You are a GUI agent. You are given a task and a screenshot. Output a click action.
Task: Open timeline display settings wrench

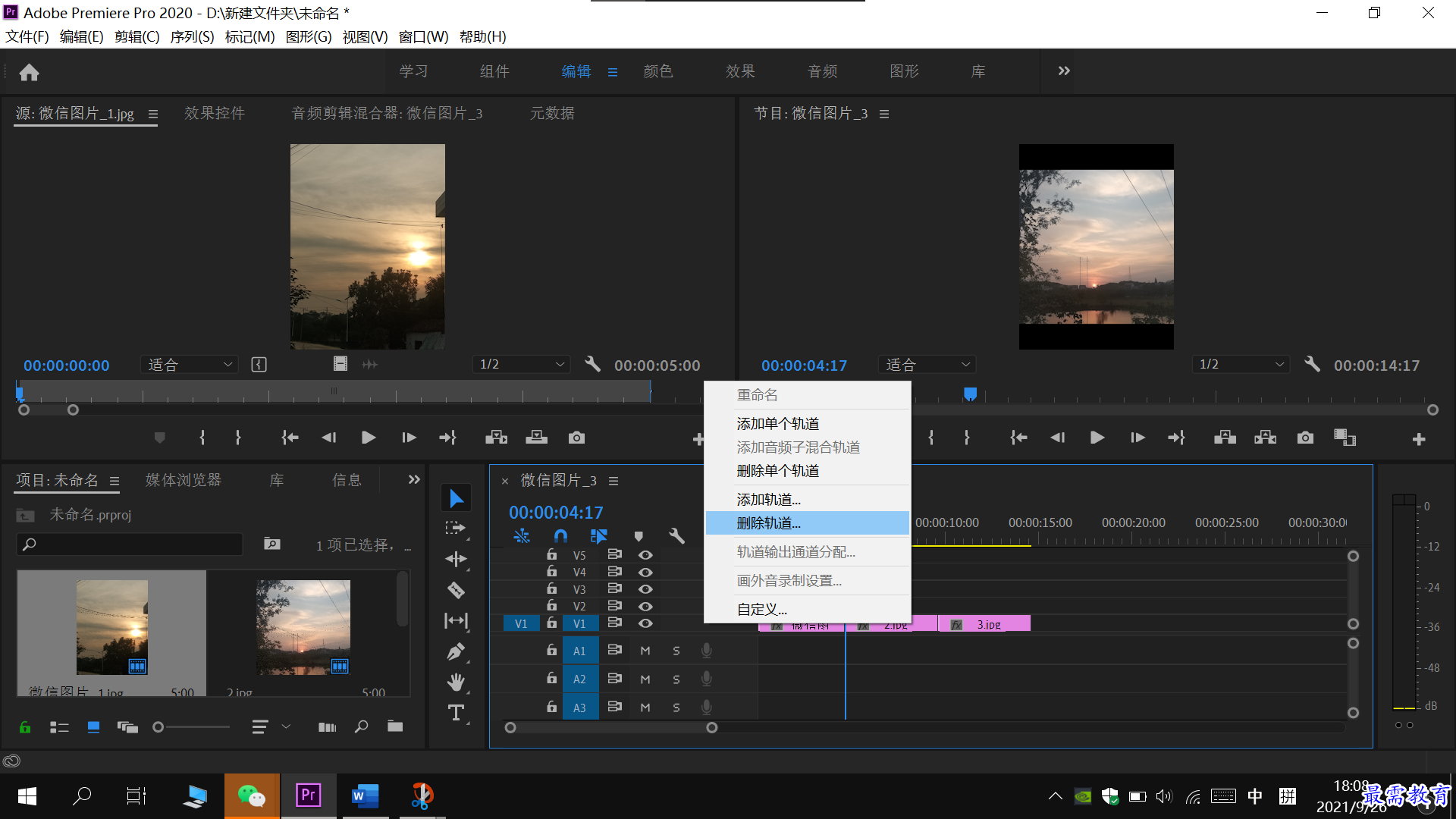(x=676, y=536)
